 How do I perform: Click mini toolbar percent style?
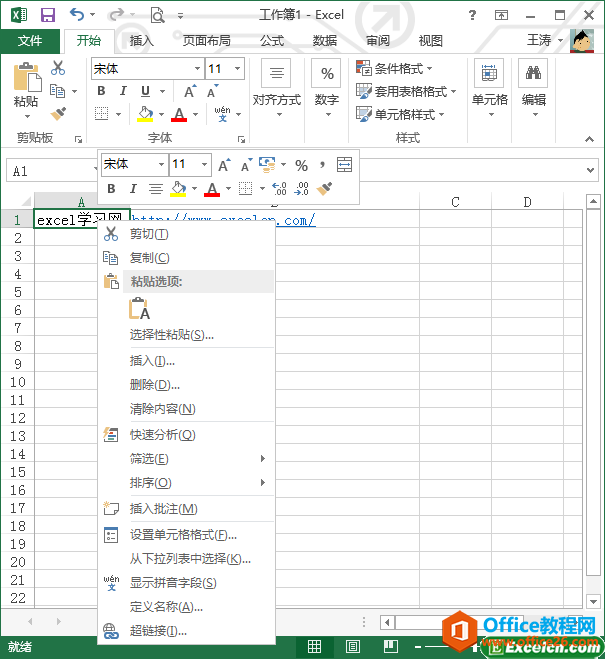click(x=301, y=165)
